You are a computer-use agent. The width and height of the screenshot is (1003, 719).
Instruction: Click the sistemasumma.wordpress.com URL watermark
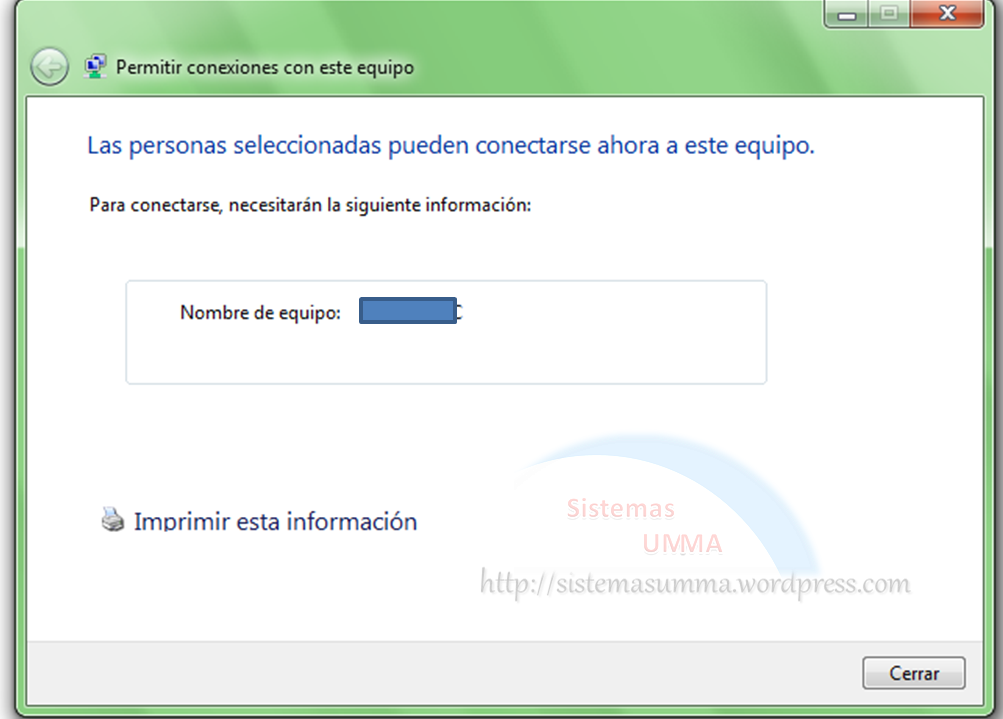point(695,583)
